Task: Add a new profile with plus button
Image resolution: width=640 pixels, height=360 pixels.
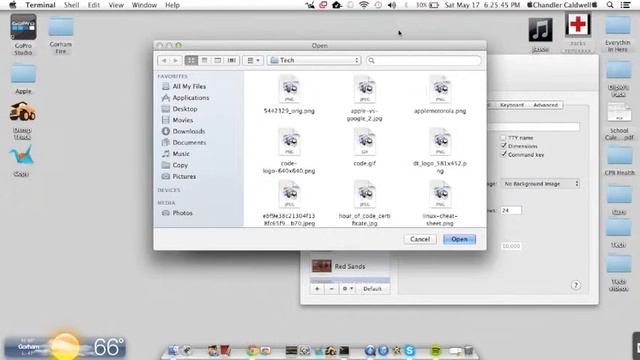Action: [x=317, y=289]
